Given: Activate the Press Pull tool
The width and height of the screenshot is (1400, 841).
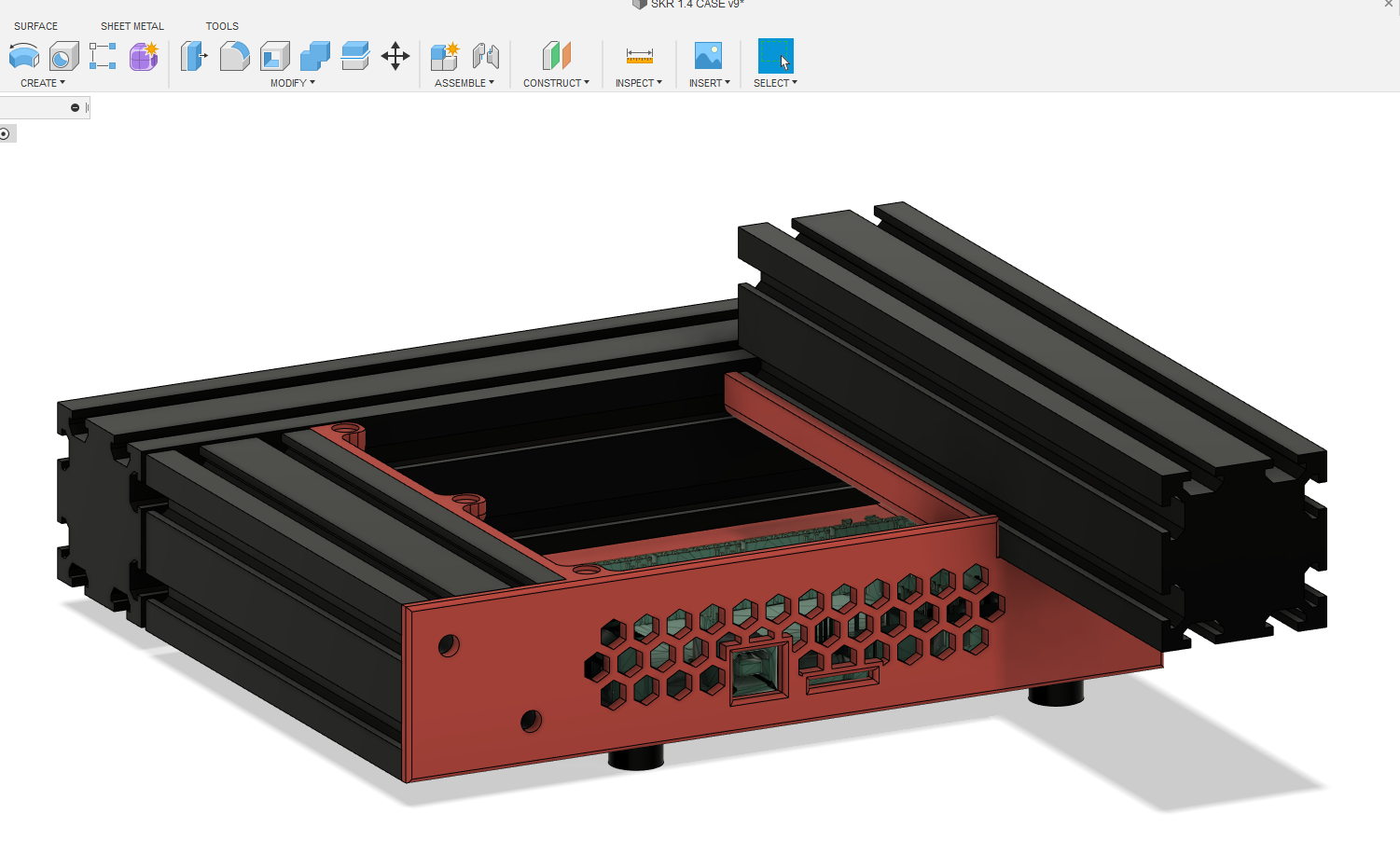Looking at the screenshot, I should pyautogui.click(x=193, y=56).
